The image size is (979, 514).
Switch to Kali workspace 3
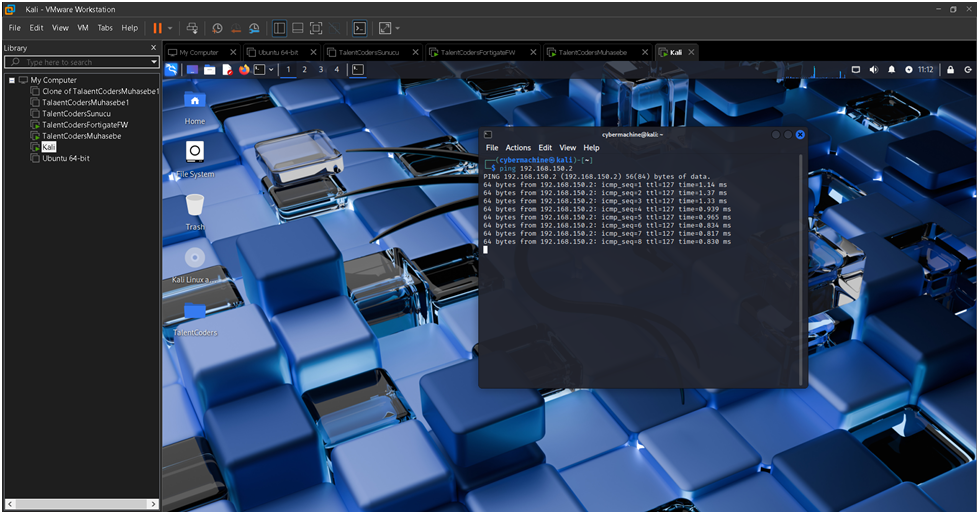(321, 69)
